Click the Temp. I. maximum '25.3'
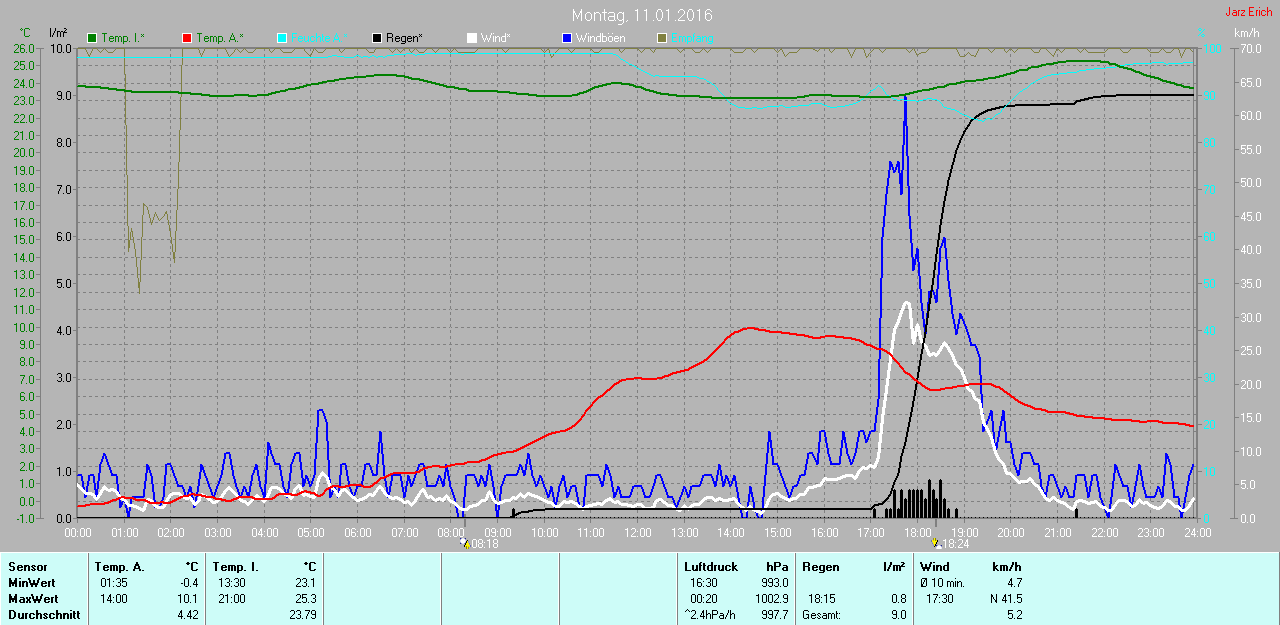1280x625 pixels. coord(304,599)
